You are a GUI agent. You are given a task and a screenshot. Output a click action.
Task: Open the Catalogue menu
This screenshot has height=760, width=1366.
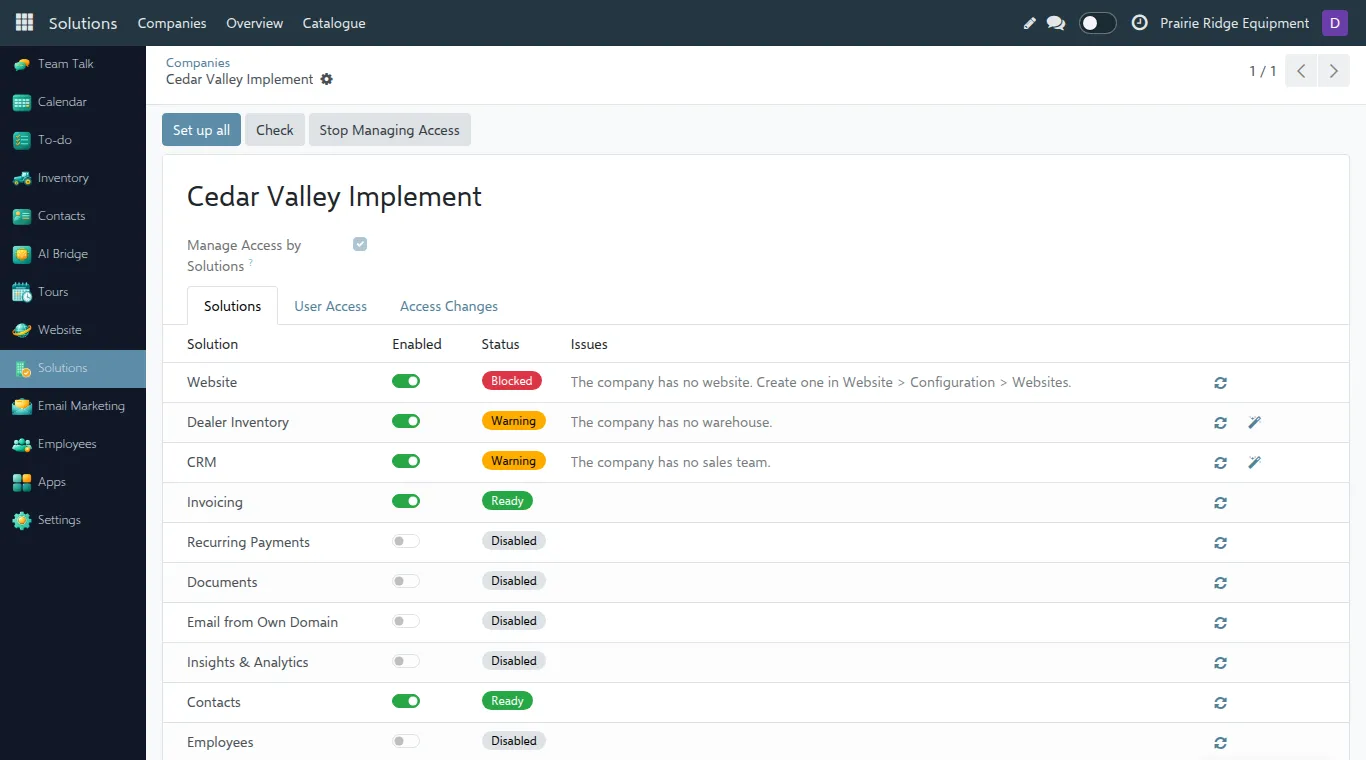coord(334,23)
